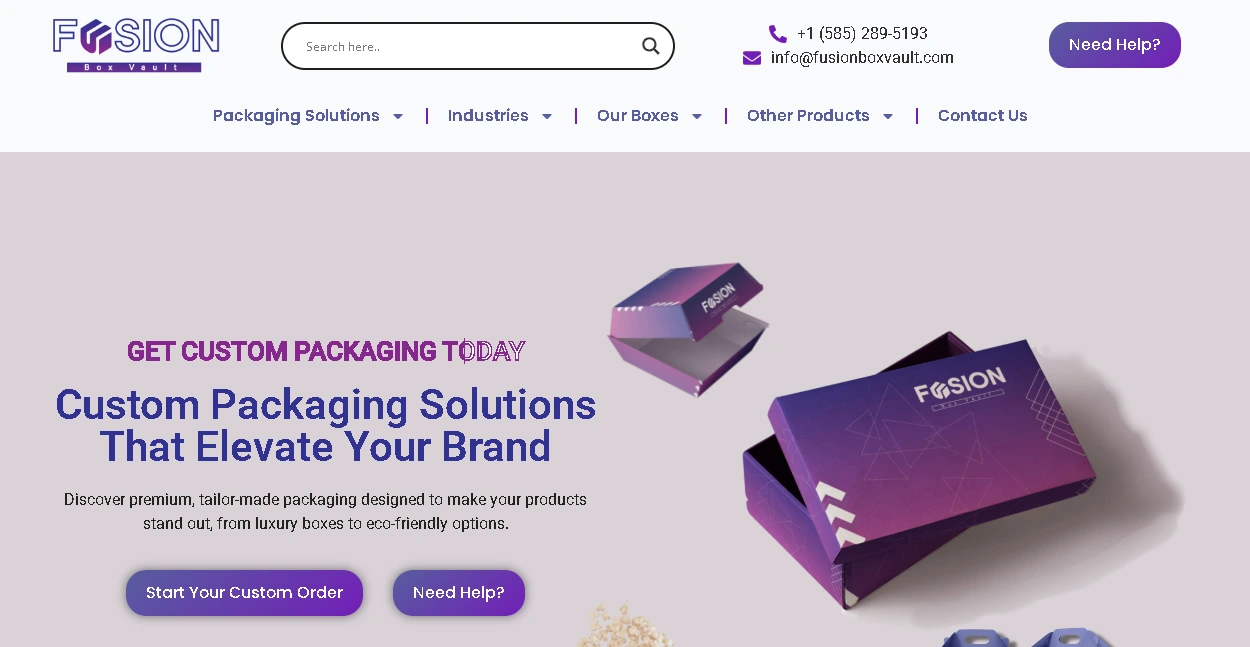Screen dimensions: 1250x647
Task: Expand Packaging Solutions dropdown arrow
Action: pyautogui.click(x=398, y=116)
